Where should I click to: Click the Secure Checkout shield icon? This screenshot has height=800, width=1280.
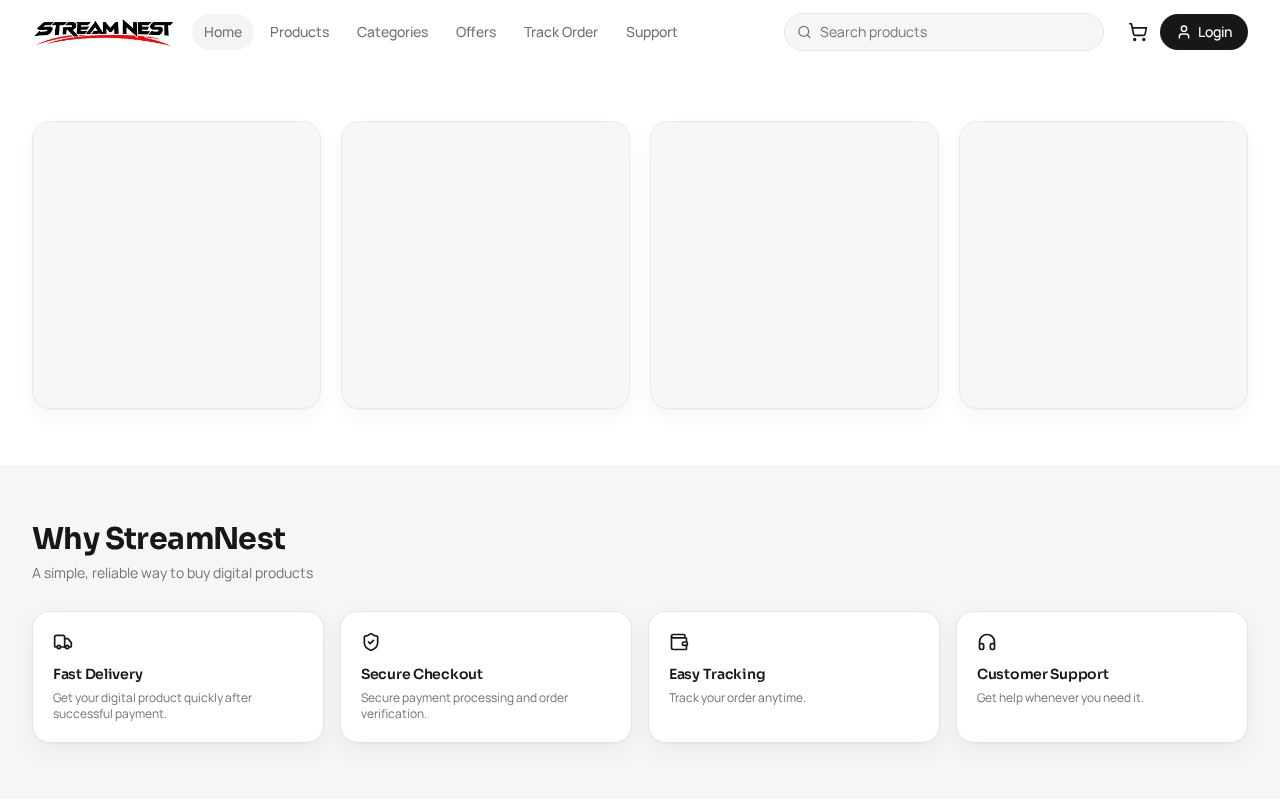(371, 642)
